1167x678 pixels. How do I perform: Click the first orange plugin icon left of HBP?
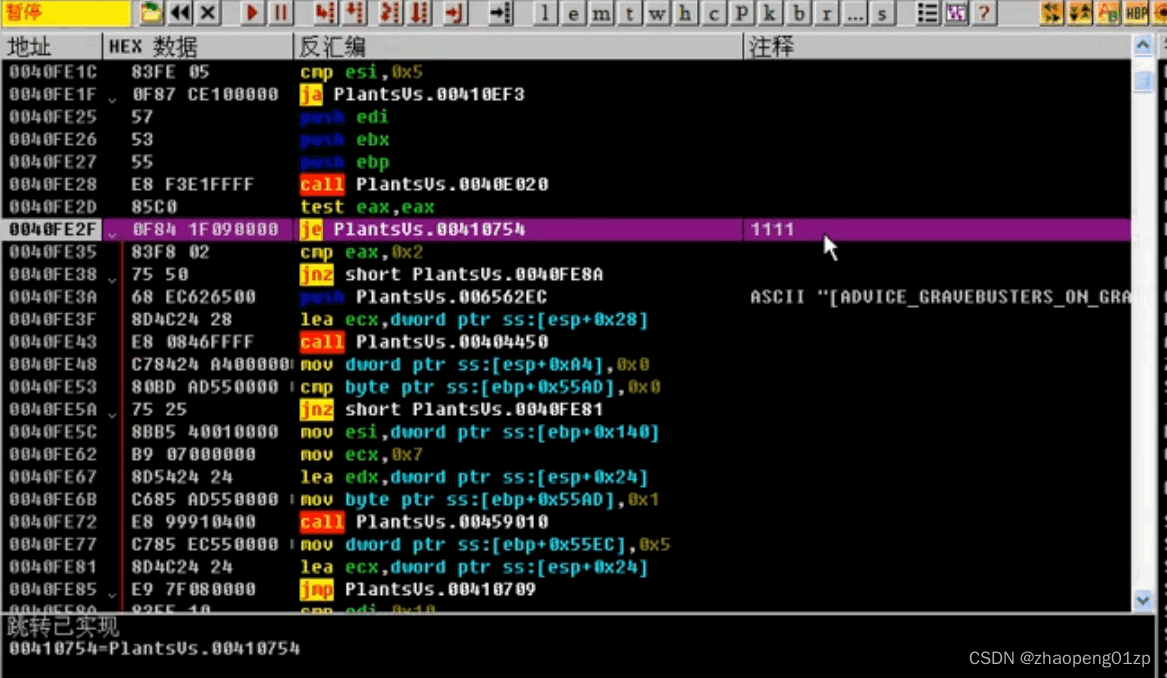point(1051,13)
